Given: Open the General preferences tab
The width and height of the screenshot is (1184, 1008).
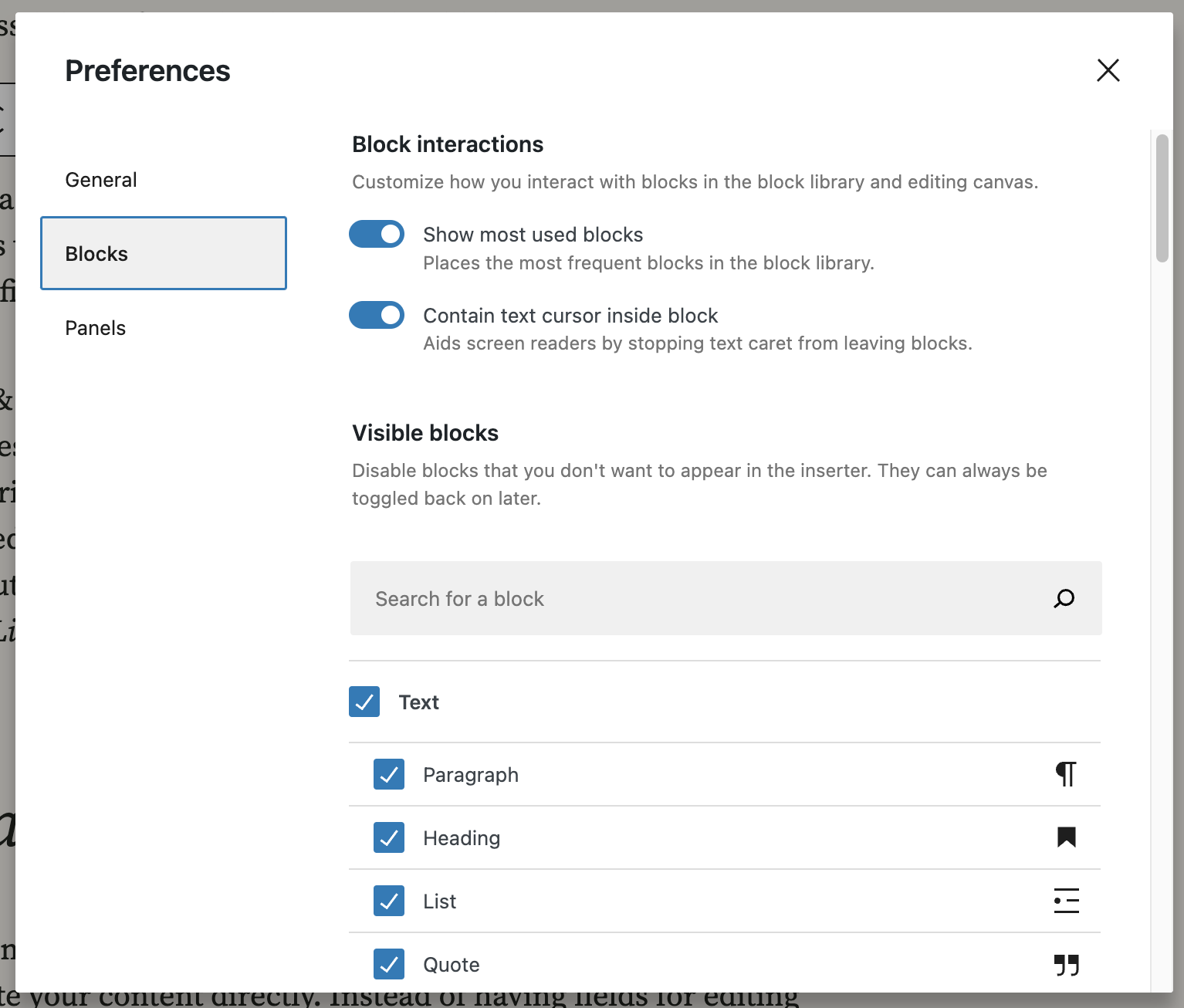Looking at the screenshot, I should pyautogui.click(x=164, y=180).
